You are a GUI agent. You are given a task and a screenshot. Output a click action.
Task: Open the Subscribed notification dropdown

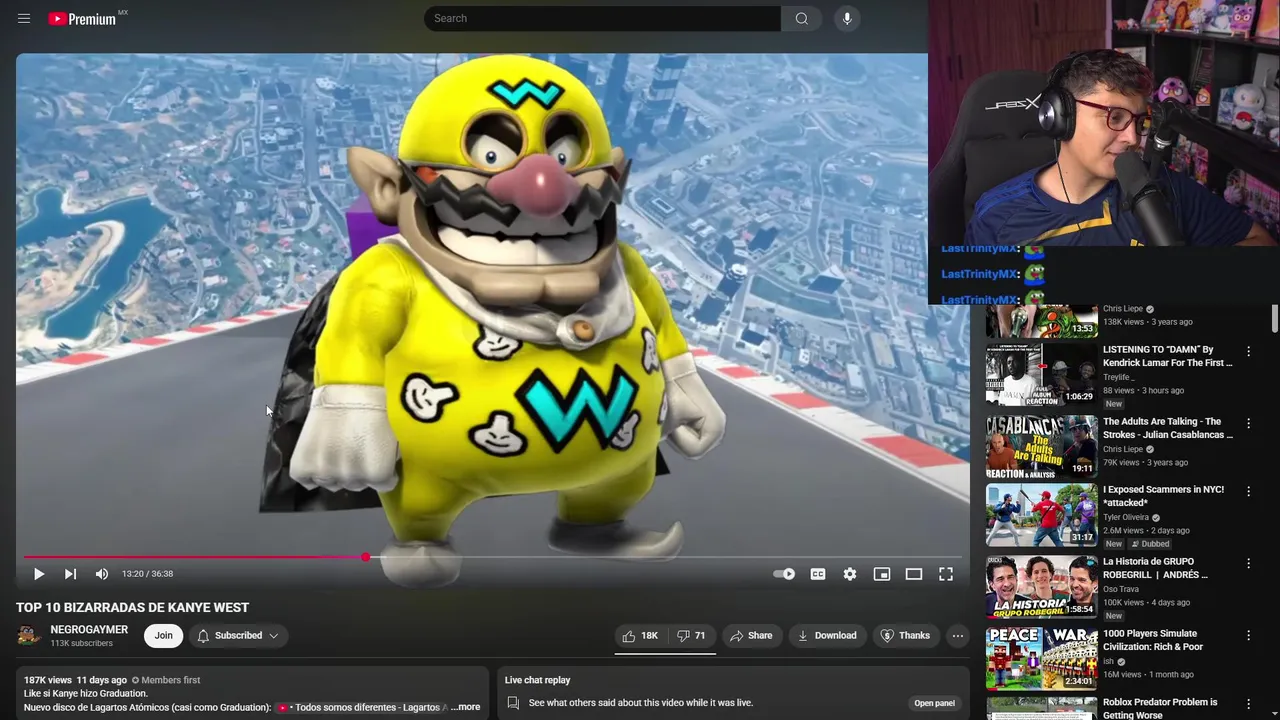(x=238, y=635)
